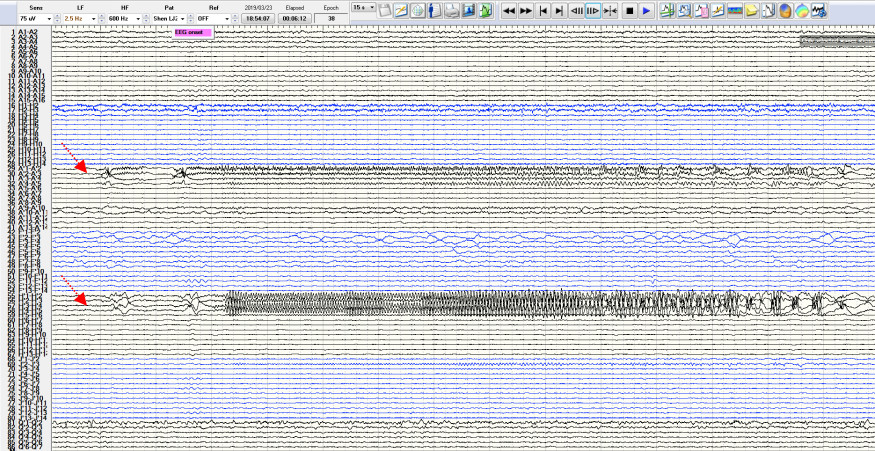
Task: Click the yellow sticky note annotation icon
Action: pos(750,11)
